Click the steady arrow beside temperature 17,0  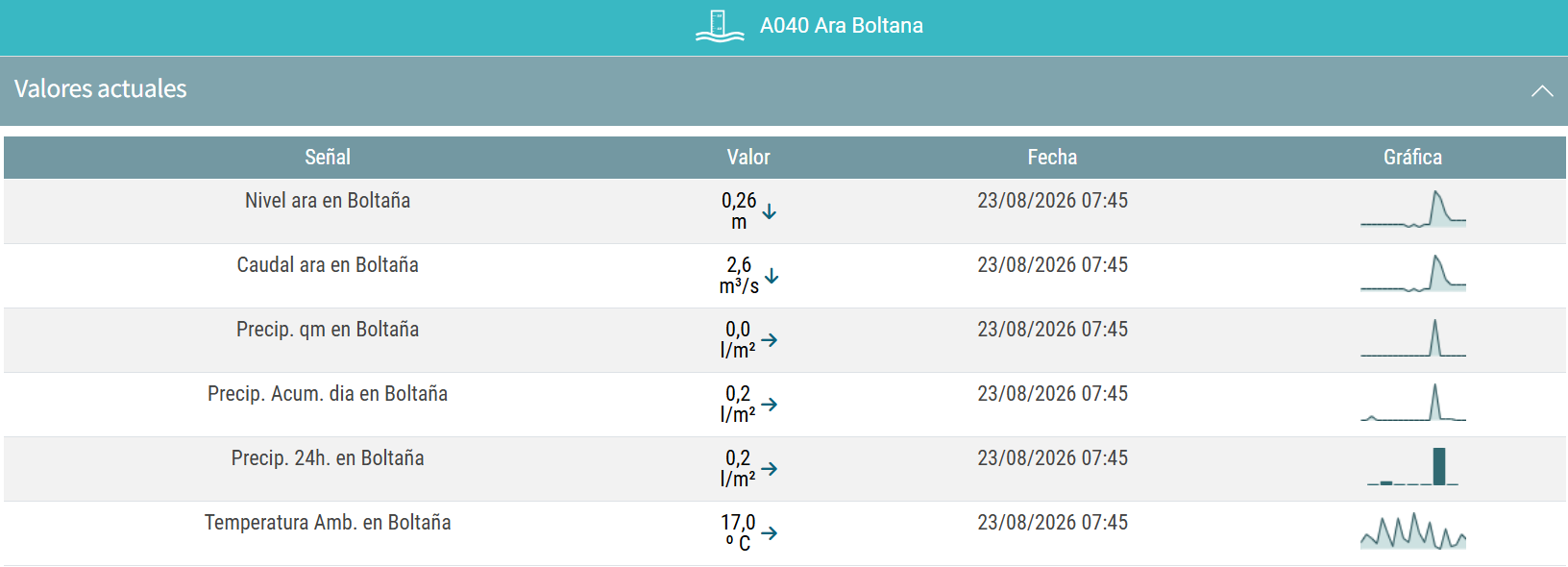click(770, 532)
